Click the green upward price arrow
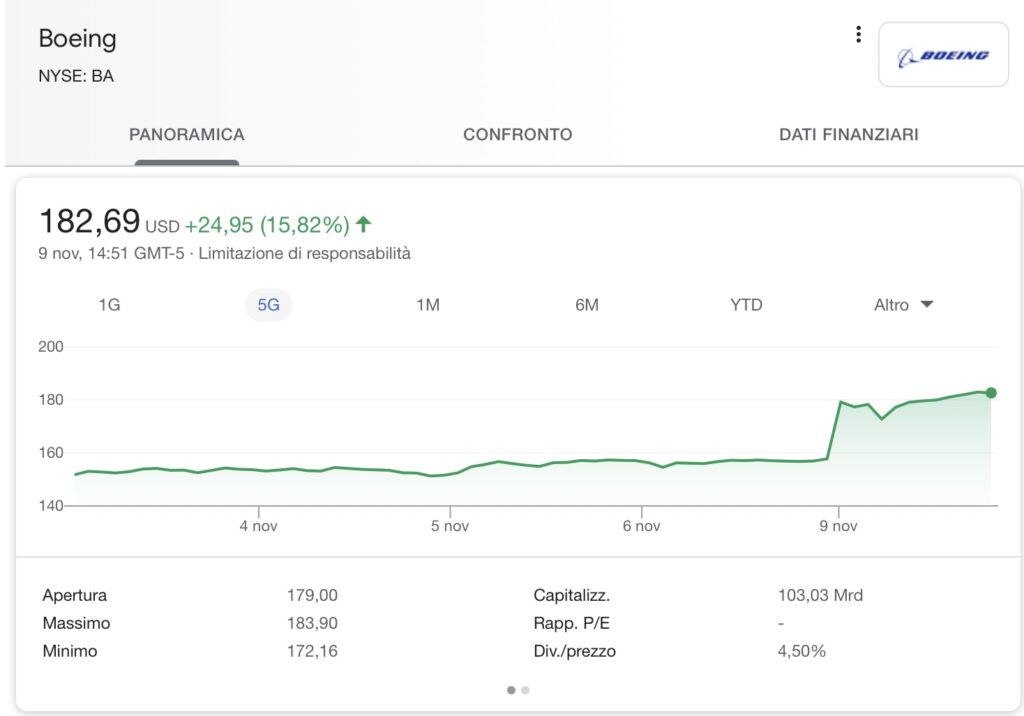 (x=364, y=225)
